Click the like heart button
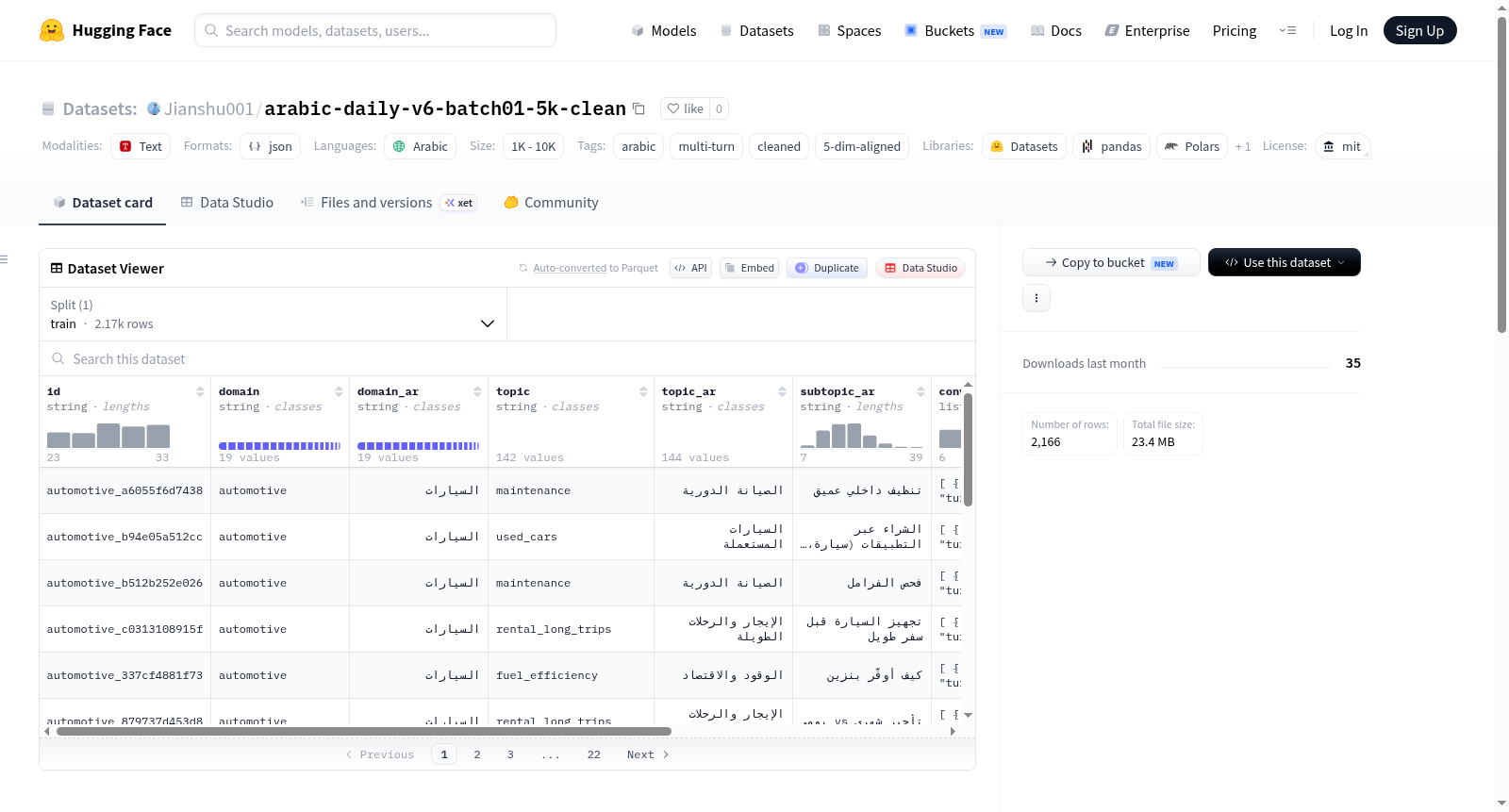The width and height of the screenshot is (1509, 812). (x=685, y=108)
